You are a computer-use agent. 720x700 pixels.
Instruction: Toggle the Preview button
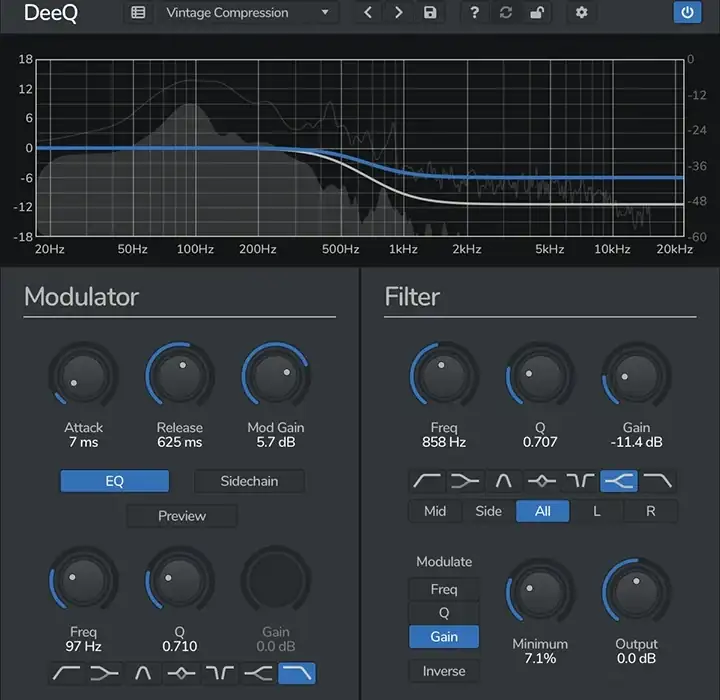pyautogui.click(x=182, y=516)
